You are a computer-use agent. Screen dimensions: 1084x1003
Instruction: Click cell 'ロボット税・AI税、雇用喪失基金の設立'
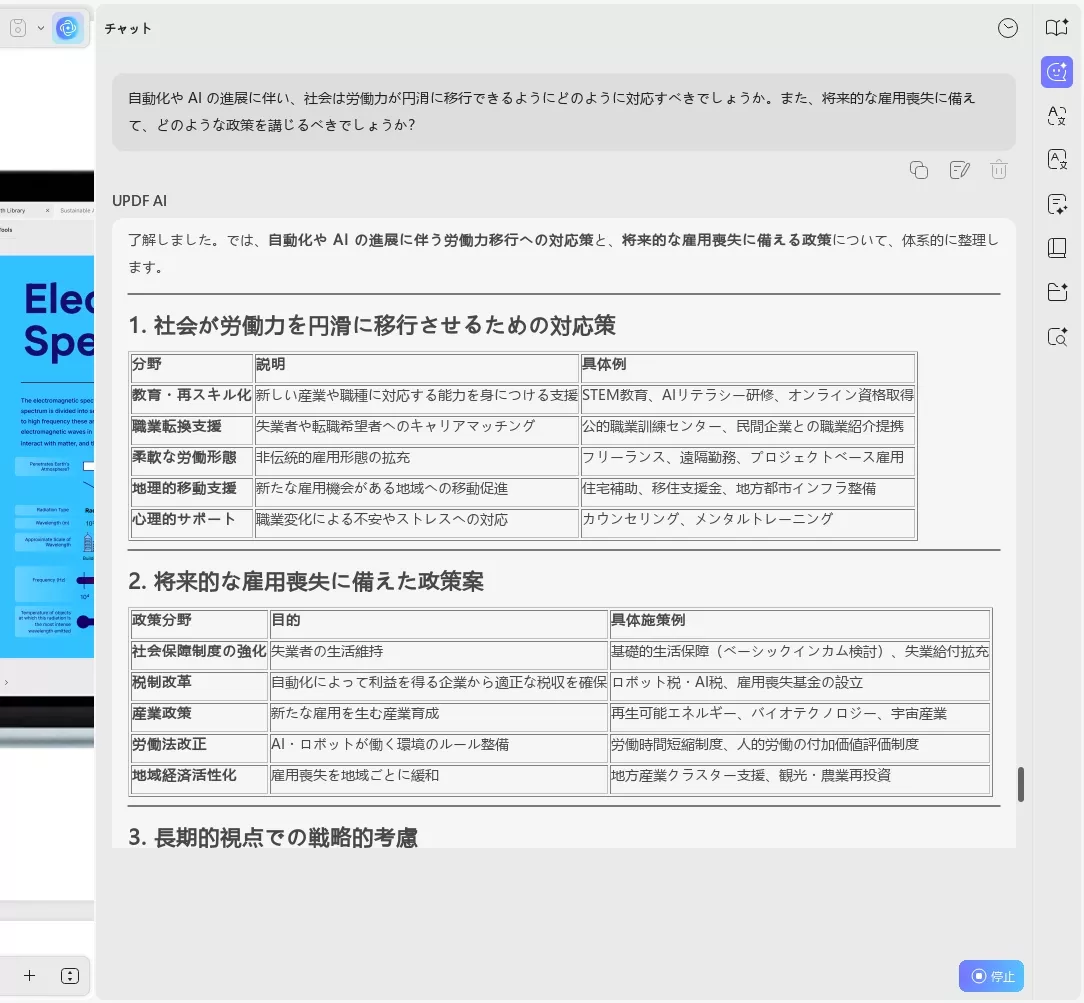[x=800, y=685]
